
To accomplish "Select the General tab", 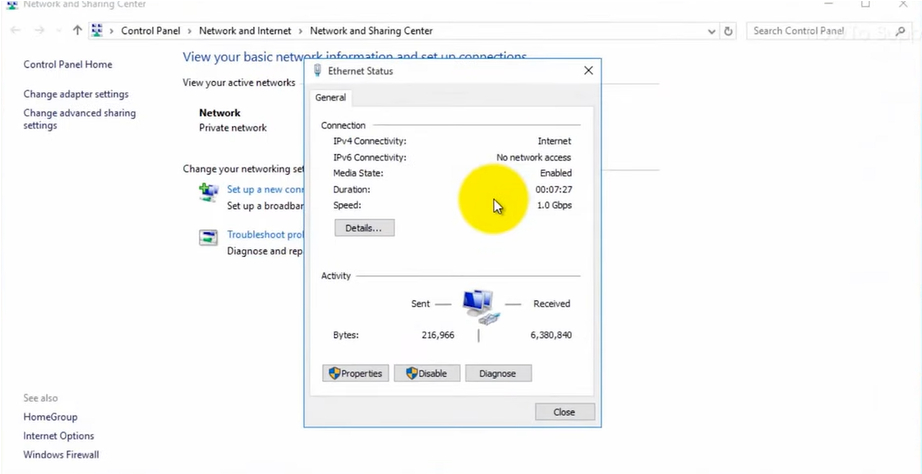I will [x=330, y=98].
